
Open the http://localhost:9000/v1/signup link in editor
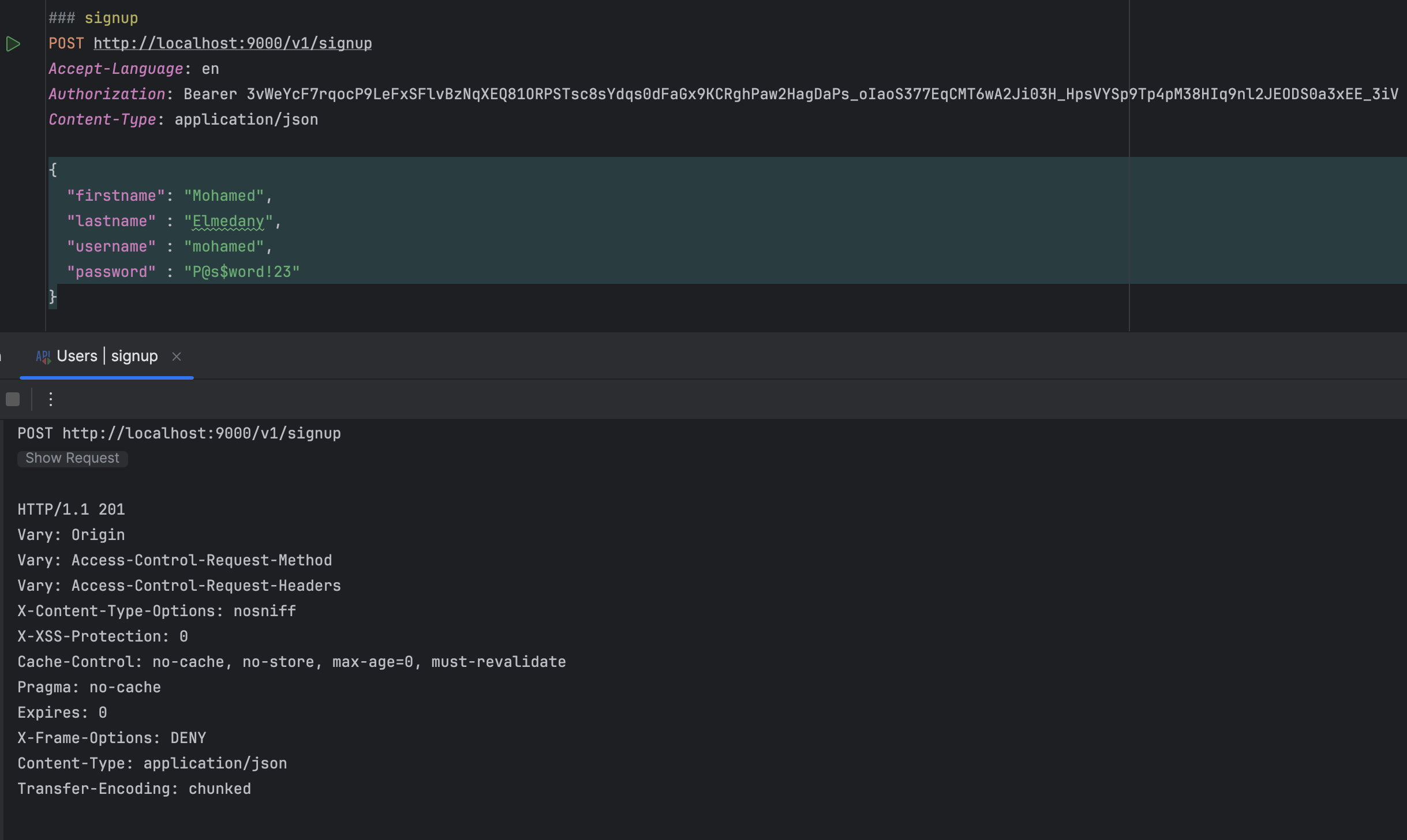(233, 43)
